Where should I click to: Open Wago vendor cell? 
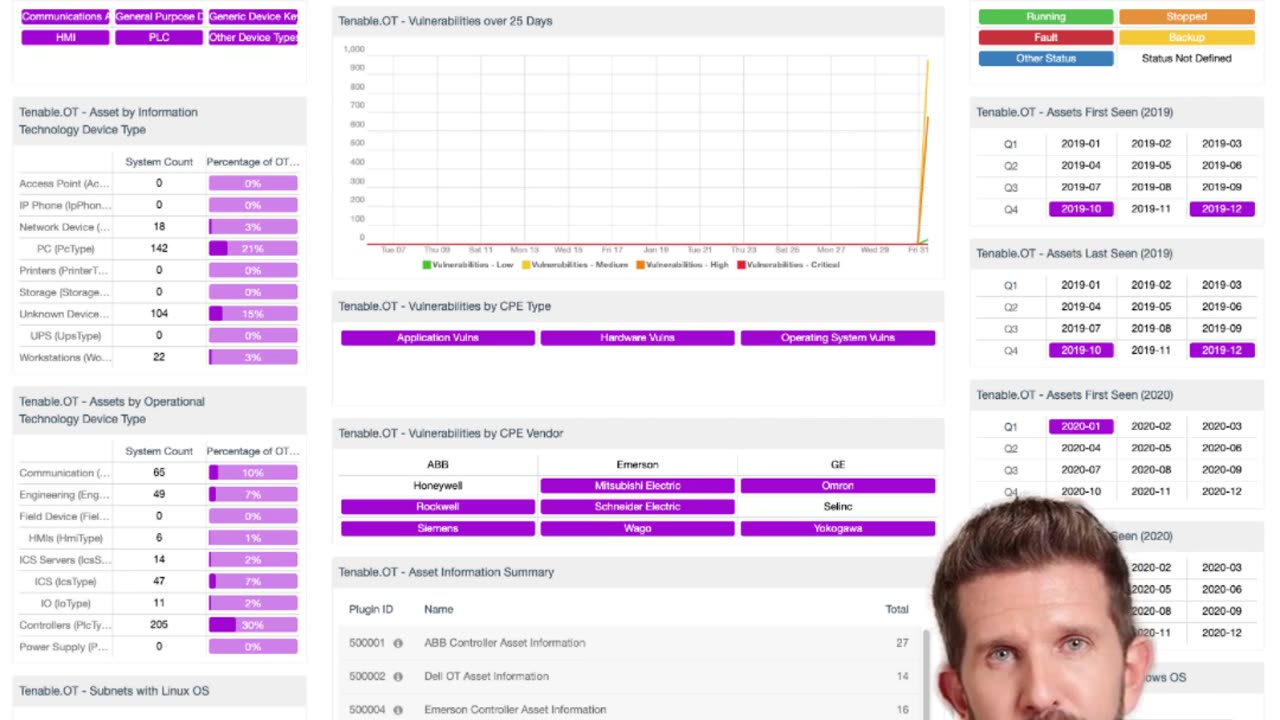[x=638, y=528]
